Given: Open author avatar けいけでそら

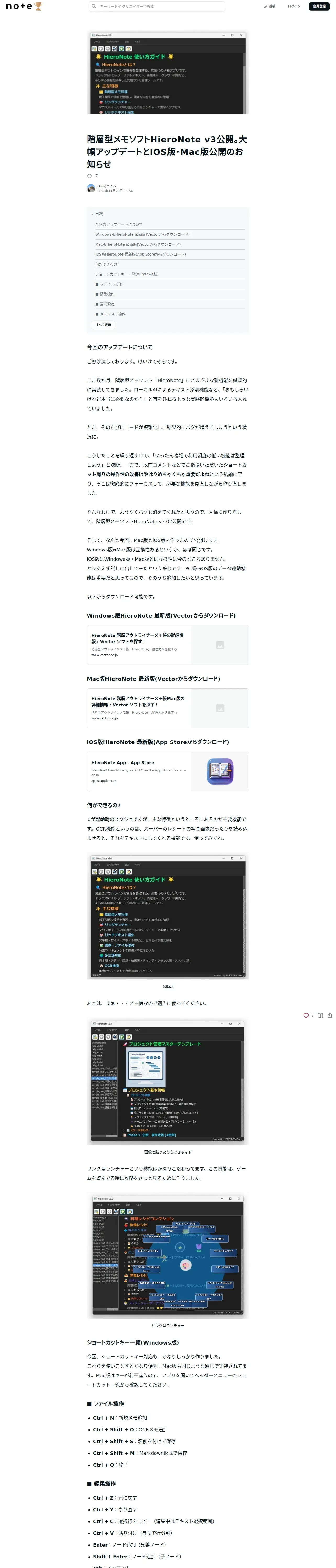Looking at the screenshot, I should click(91, 188).
